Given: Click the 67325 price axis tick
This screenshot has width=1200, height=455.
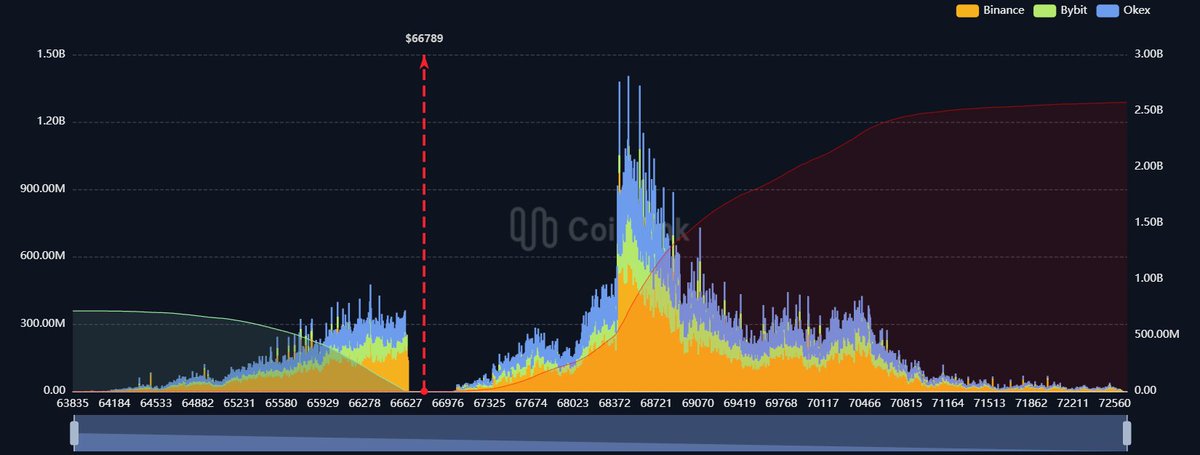Looking at the screenshot, I should point(490,404).
